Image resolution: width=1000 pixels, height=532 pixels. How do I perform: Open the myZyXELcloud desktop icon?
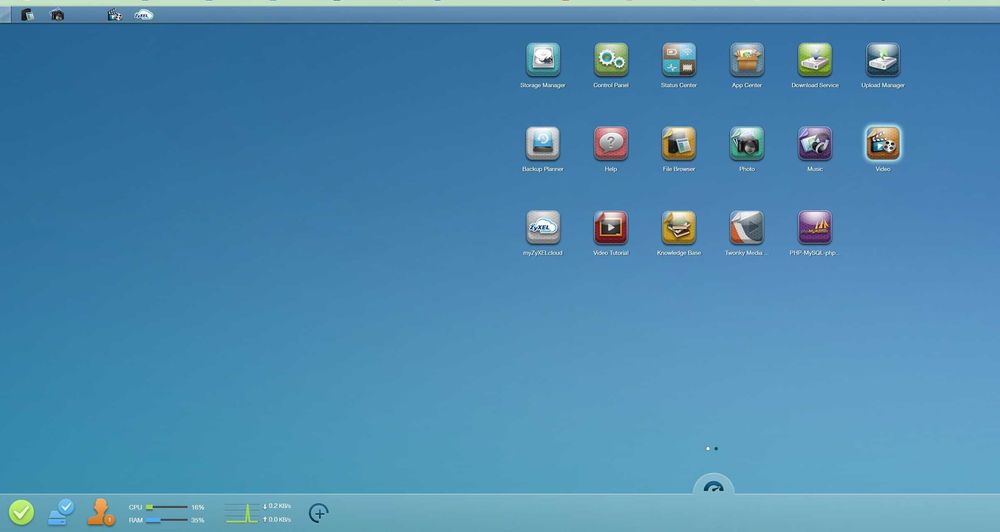tap(543, 227)
